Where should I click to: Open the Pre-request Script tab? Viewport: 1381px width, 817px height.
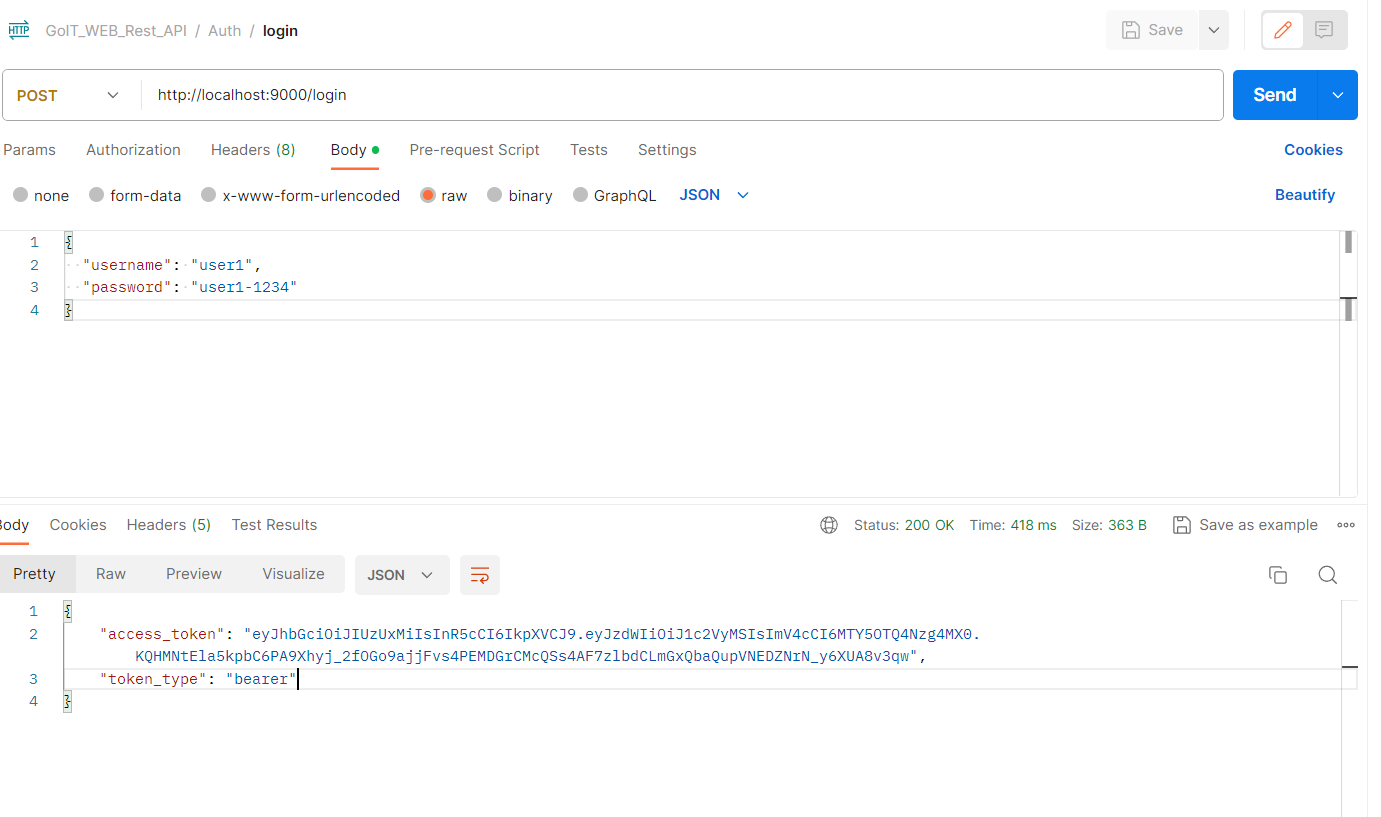coord(474,150)
